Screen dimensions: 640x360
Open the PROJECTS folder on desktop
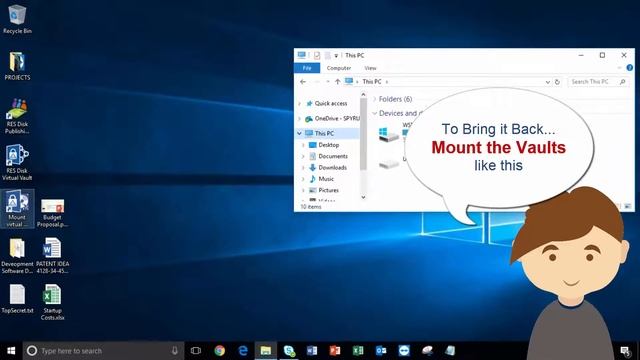pos(17,66)
